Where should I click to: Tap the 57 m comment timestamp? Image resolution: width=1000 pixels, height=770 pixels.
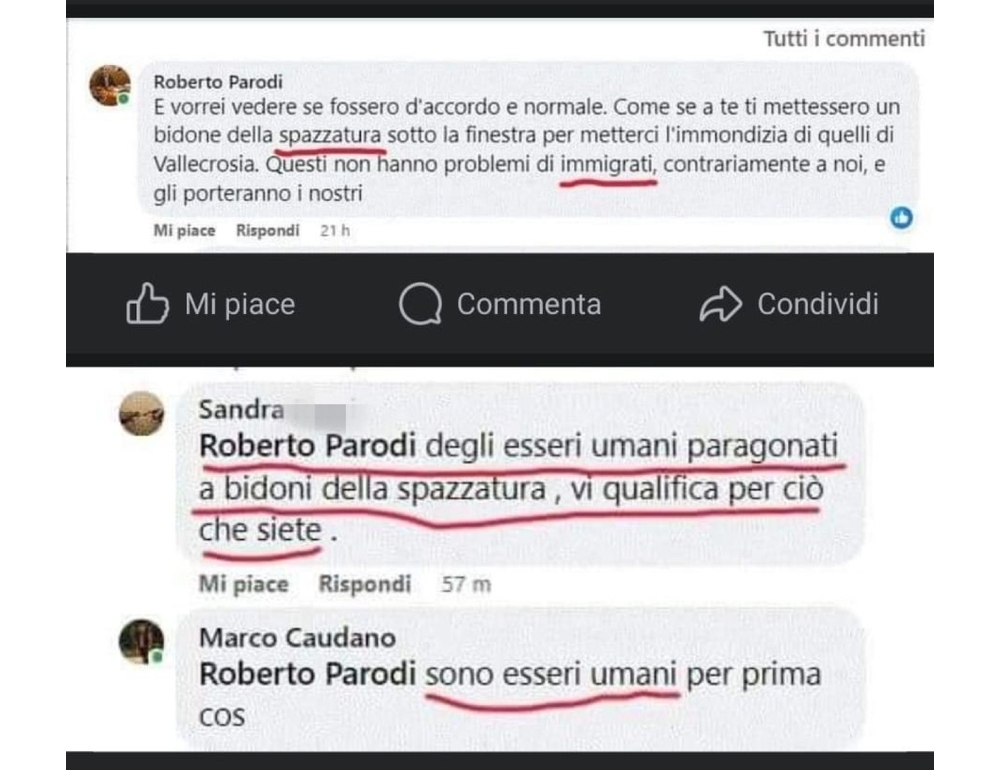(x=466, y=584)
